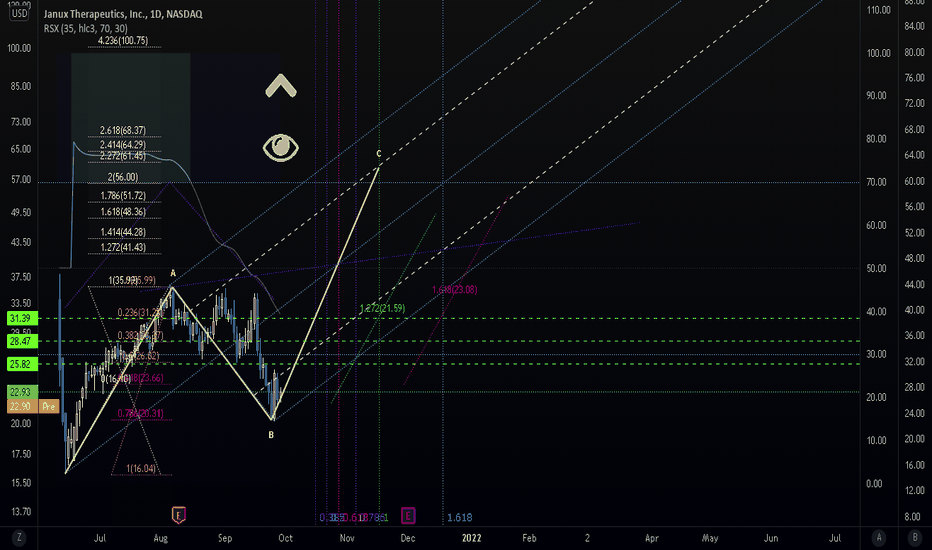The height and width of the screenshot is (550, 932).
Task: Click the upward chevron arrow icon
Action: (281, 87)
